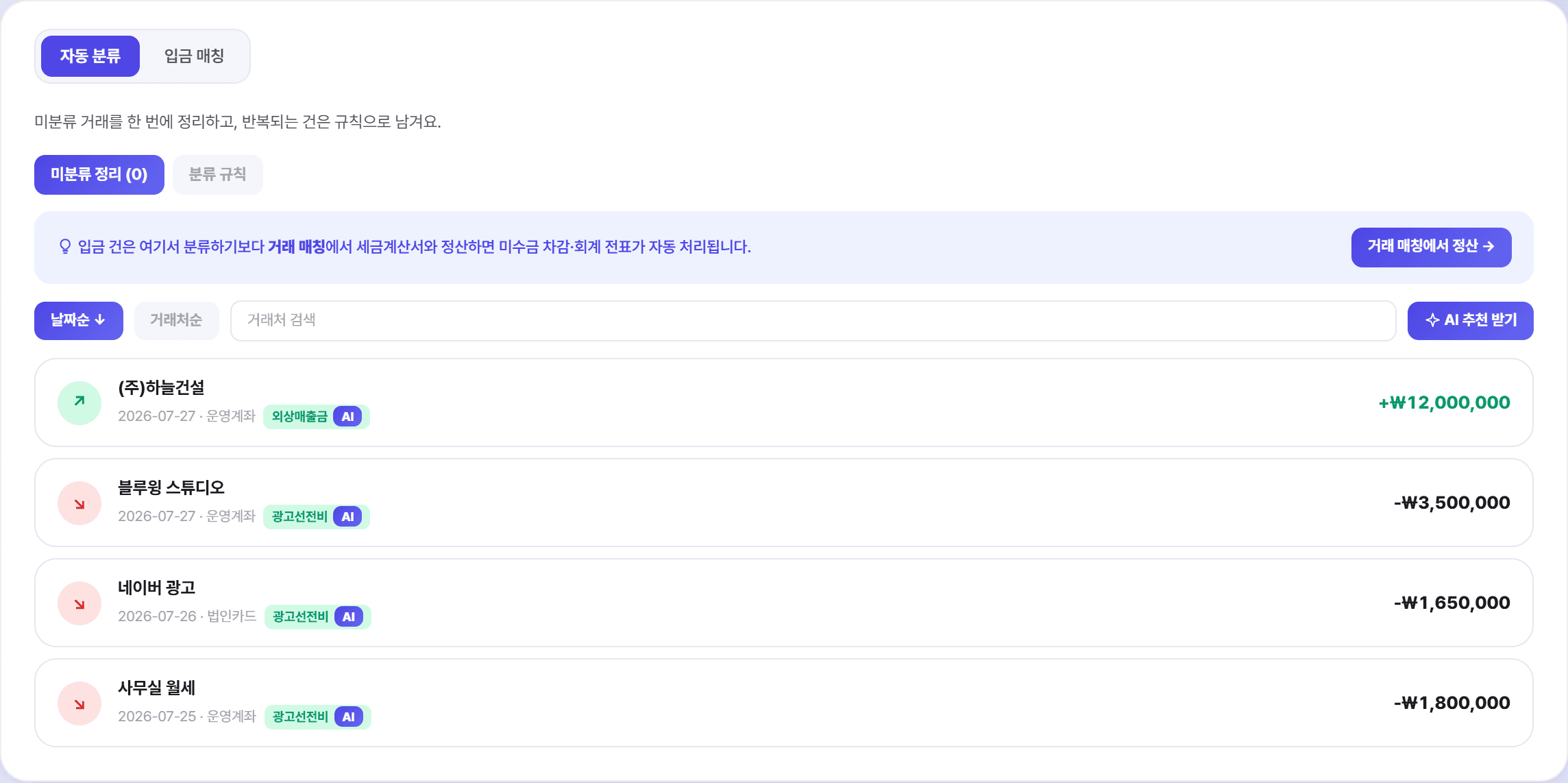Click the AI badge on 블루윙 스튜디오 row

click(x=347, y=516)
